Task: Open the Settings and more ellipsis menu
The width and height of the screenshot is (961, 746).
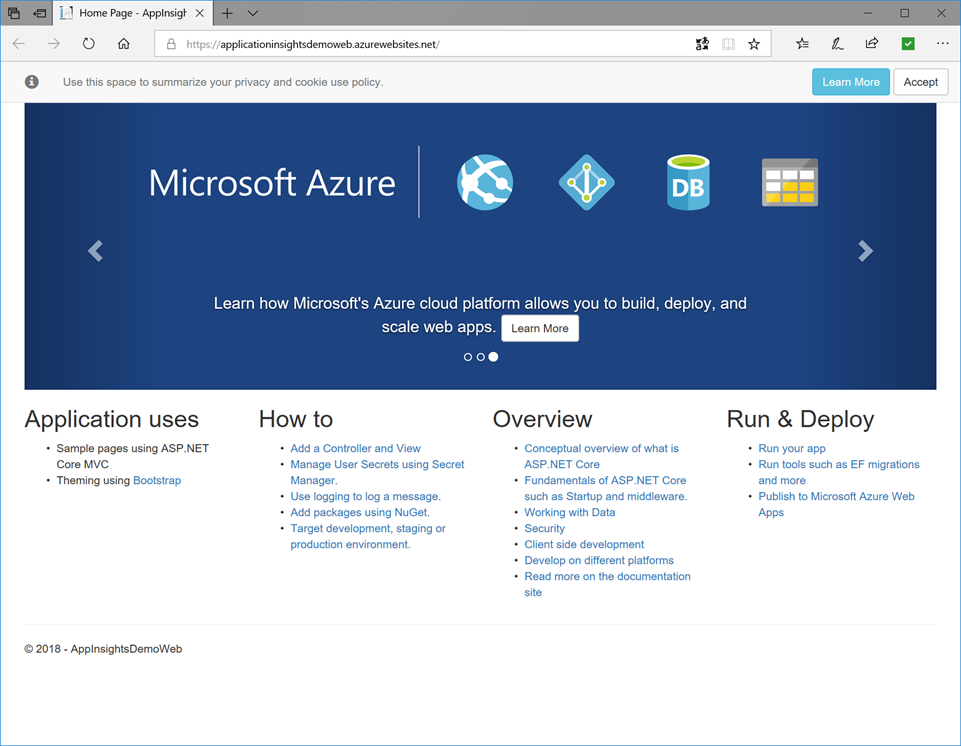Action: (x=943, y=44)
